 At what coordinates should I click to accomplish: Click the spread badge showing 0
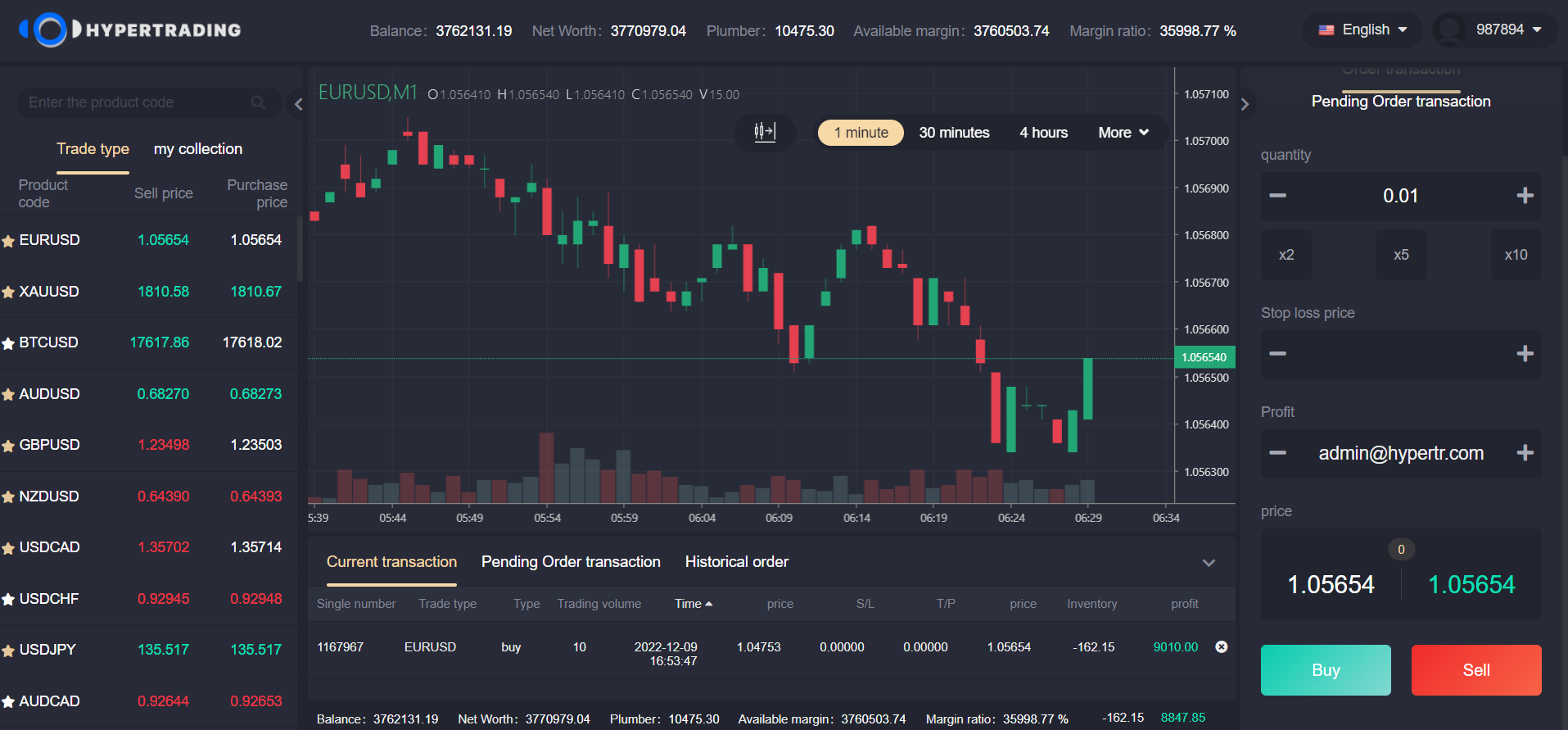pos(1401,550)
